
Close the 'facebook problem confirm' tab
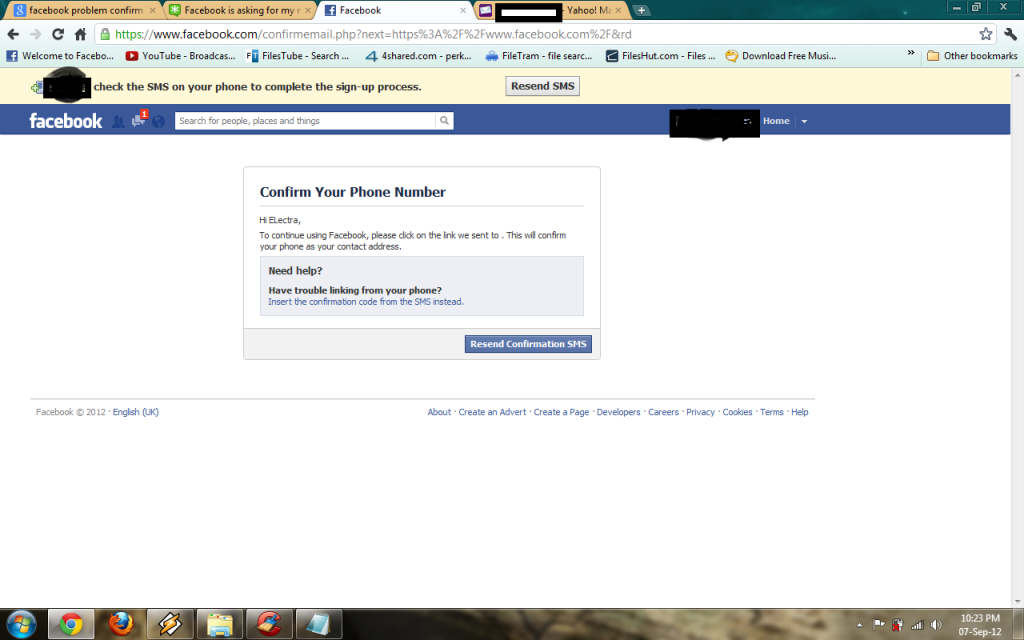[x=153, y=10]
